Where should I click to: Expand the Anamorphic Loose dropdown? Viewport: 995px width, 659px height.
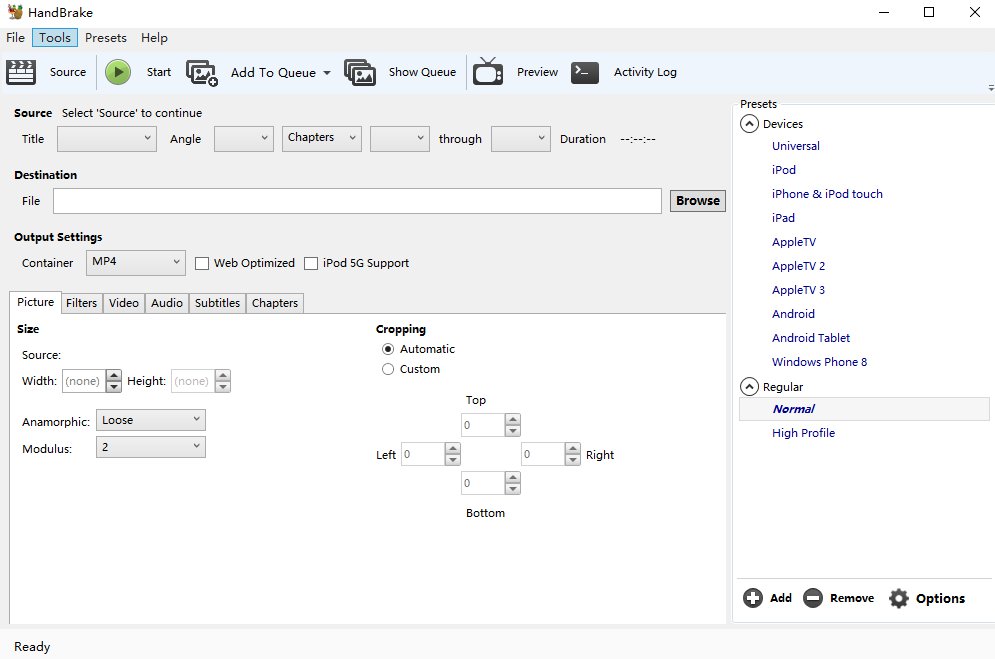point(151,420)
